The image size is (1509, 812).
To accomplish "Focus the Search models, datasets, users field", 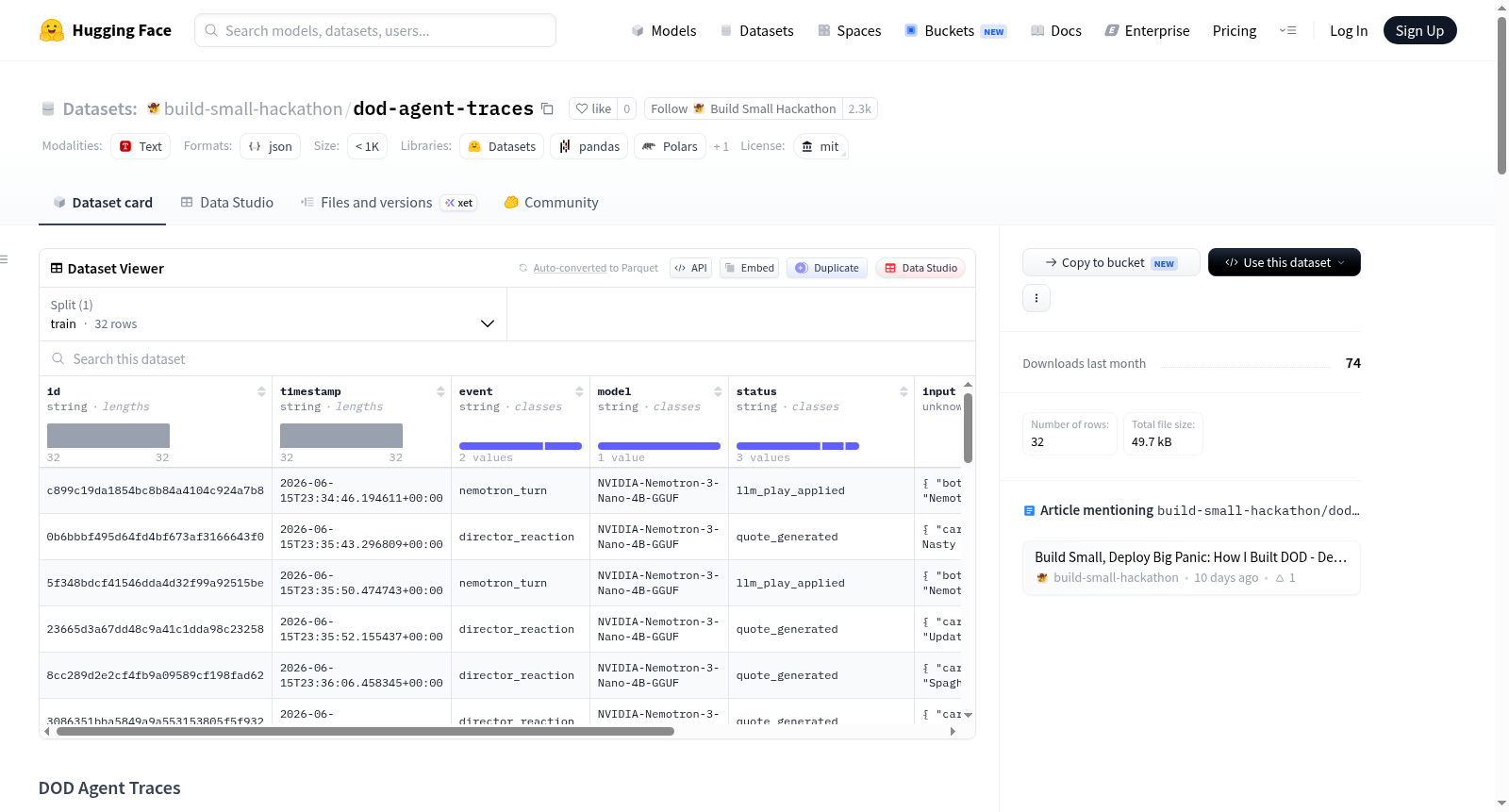I will [375, 30].
